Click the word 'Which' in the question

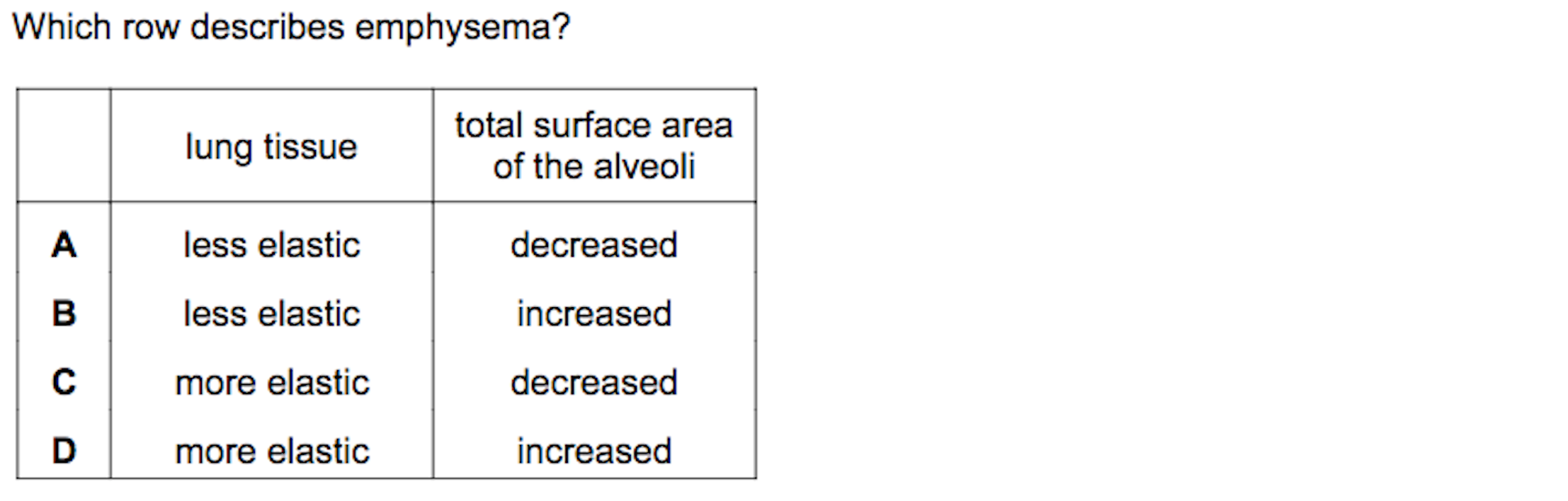62,27
